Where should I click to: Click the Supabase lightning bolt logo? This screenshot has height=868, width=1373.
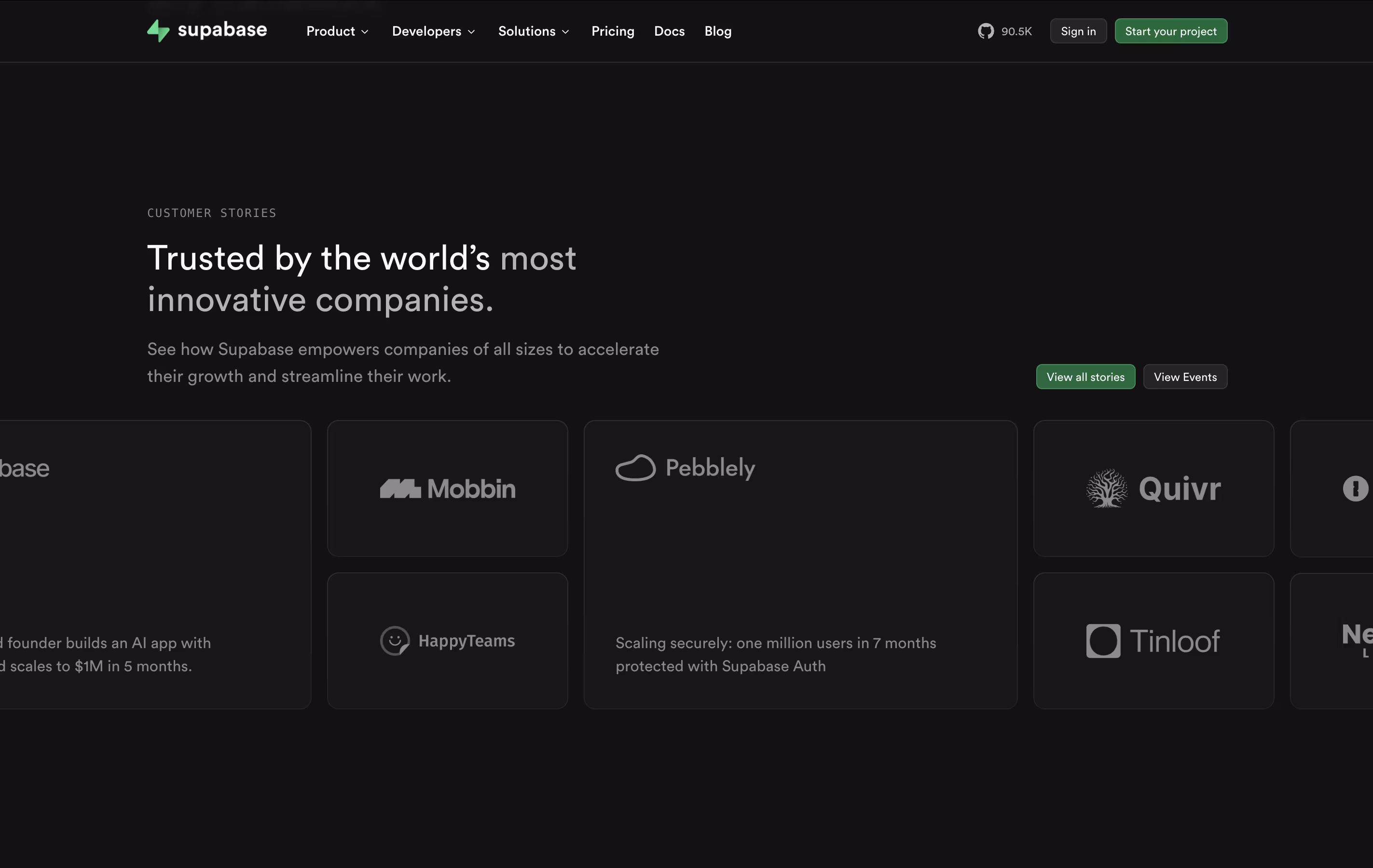[158, 31]
